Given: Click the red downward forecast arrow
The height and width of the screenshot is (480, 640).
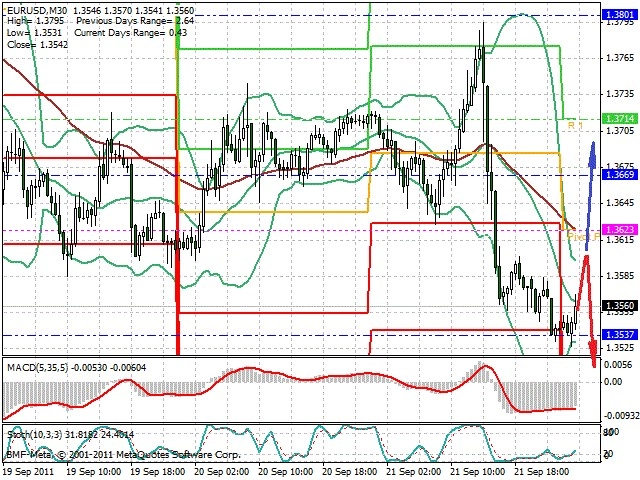Looking at the screenshot, I should pyautogui.click(x=588, y=311).
